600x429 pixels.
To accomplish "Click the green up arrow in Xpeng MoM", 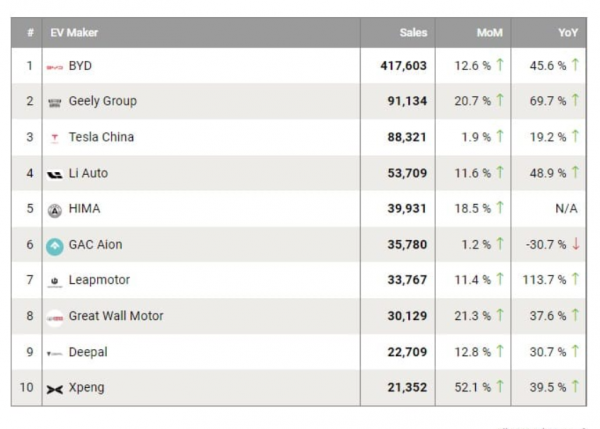I will [x=499, y=387].
